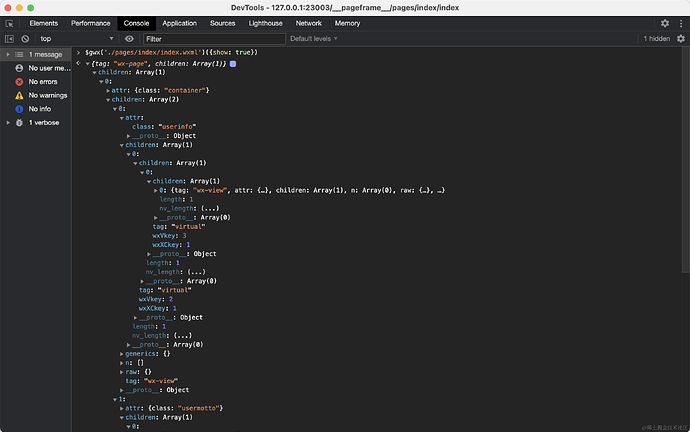Open the Network tab
The height and width of the screenshot is (432, 690).
coord(308,23)
